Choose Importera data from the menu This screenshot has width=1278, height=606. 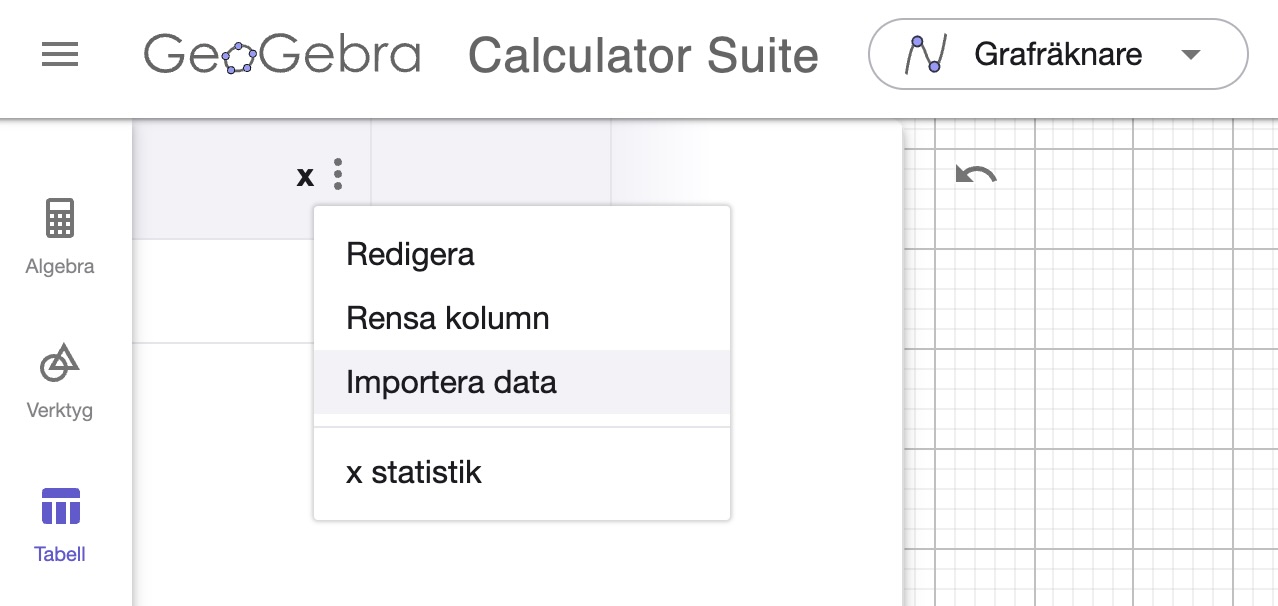(450, 381)
